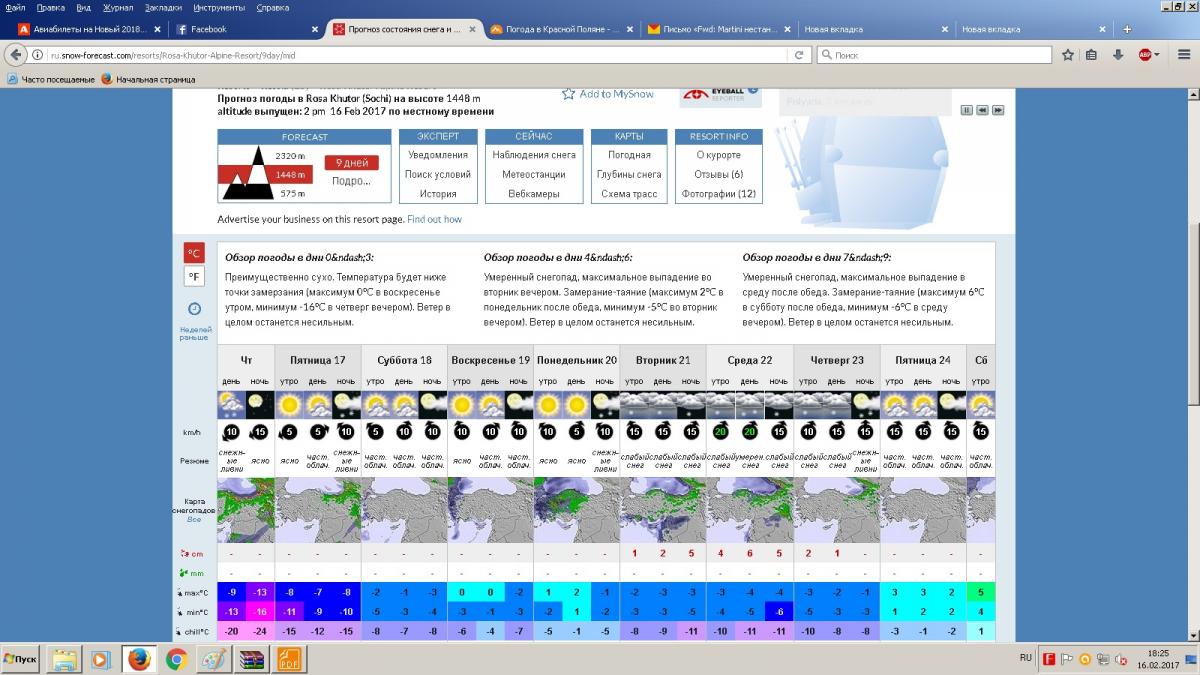This screenshot has width=1200, height=675.
Task: Open the Схема трасс link
Action: tap(629, 194)
